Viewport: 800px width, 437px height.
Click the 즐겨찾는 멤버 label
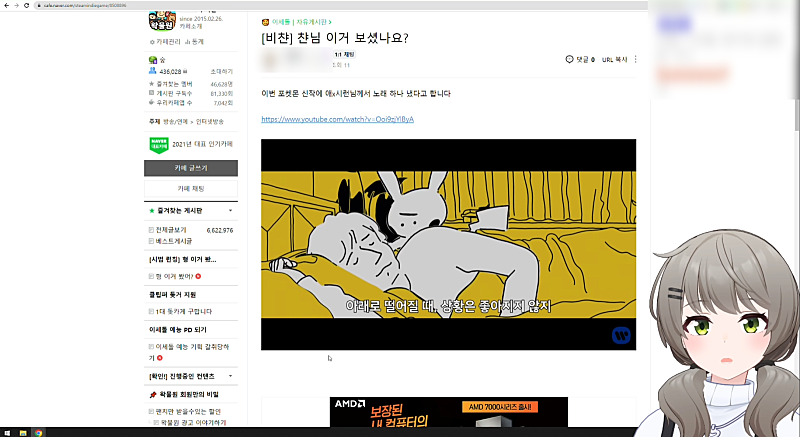[174, 84]
